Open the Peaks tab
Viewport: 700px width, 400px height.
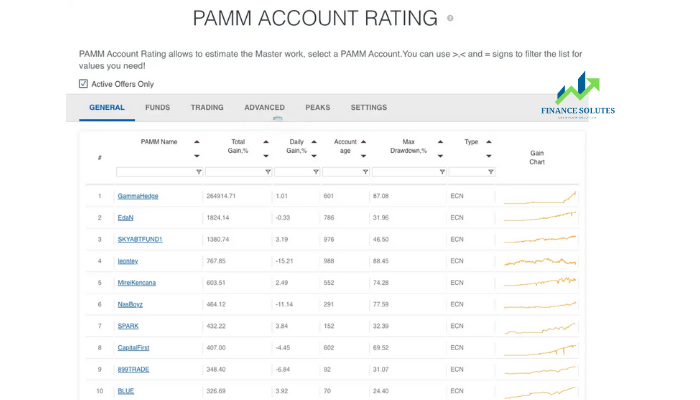pyautogui.click(x=318, y=108)
